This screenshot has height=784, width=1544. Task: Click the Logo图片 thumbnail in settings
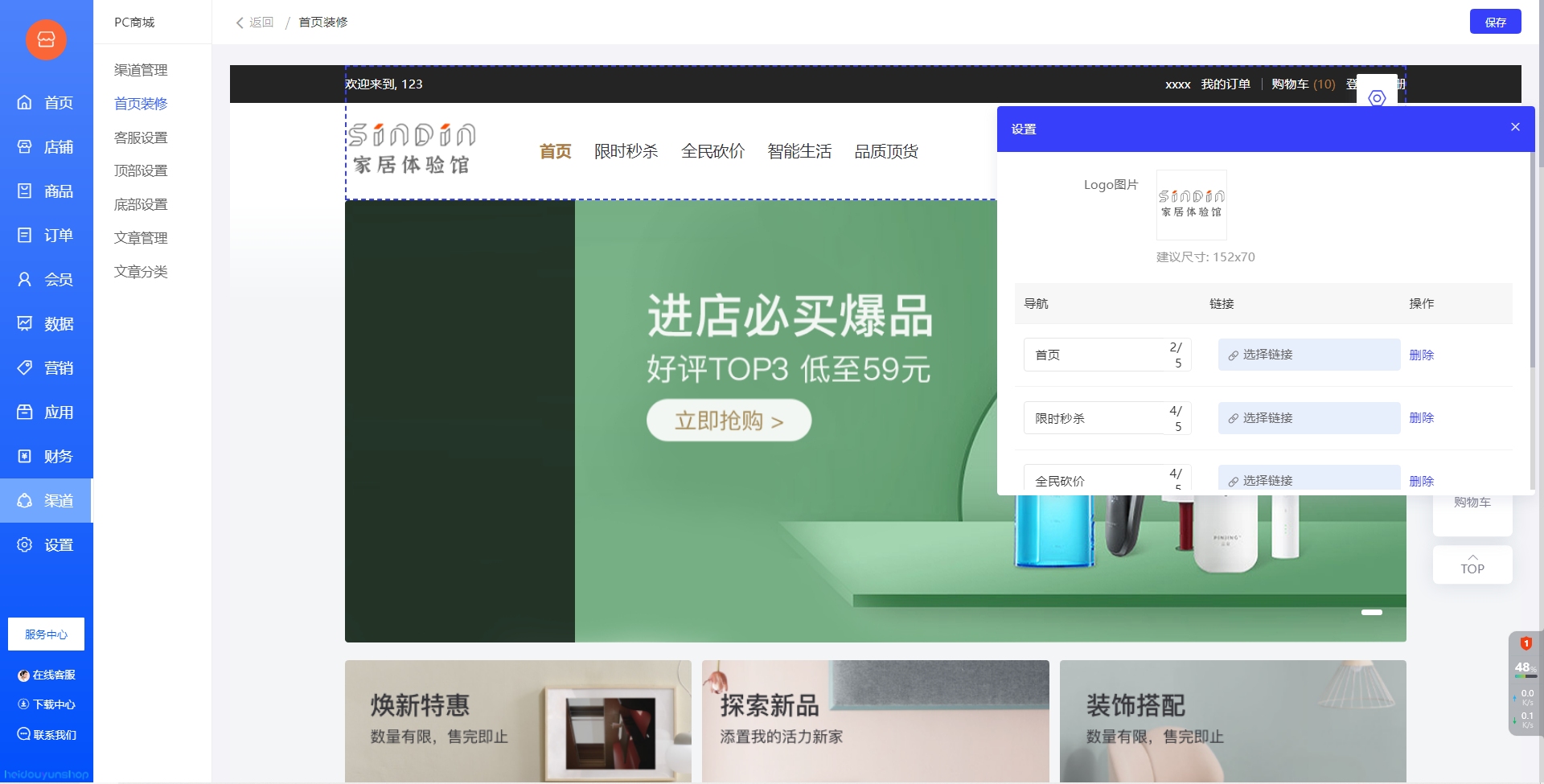(1191, 205)
